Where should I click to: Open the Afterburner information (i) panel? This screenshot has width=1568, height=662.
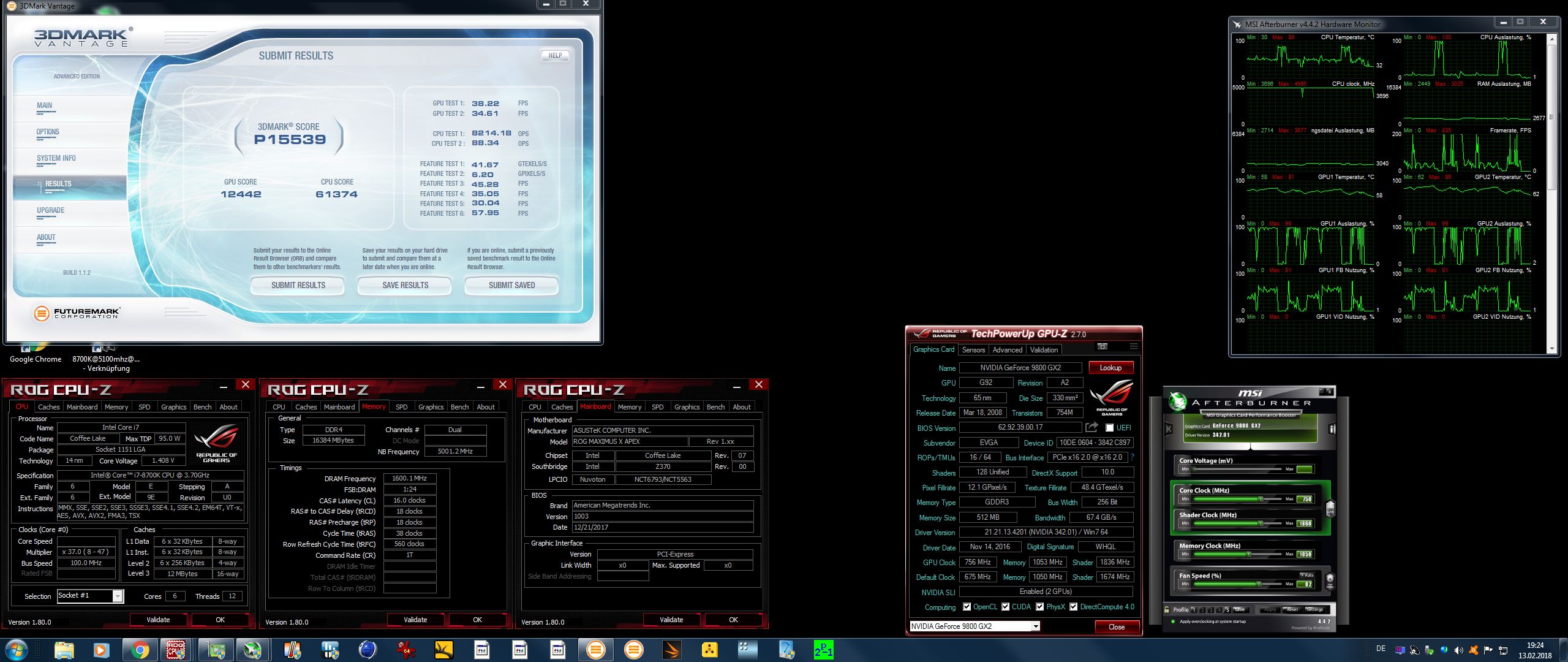point(1332,429)
